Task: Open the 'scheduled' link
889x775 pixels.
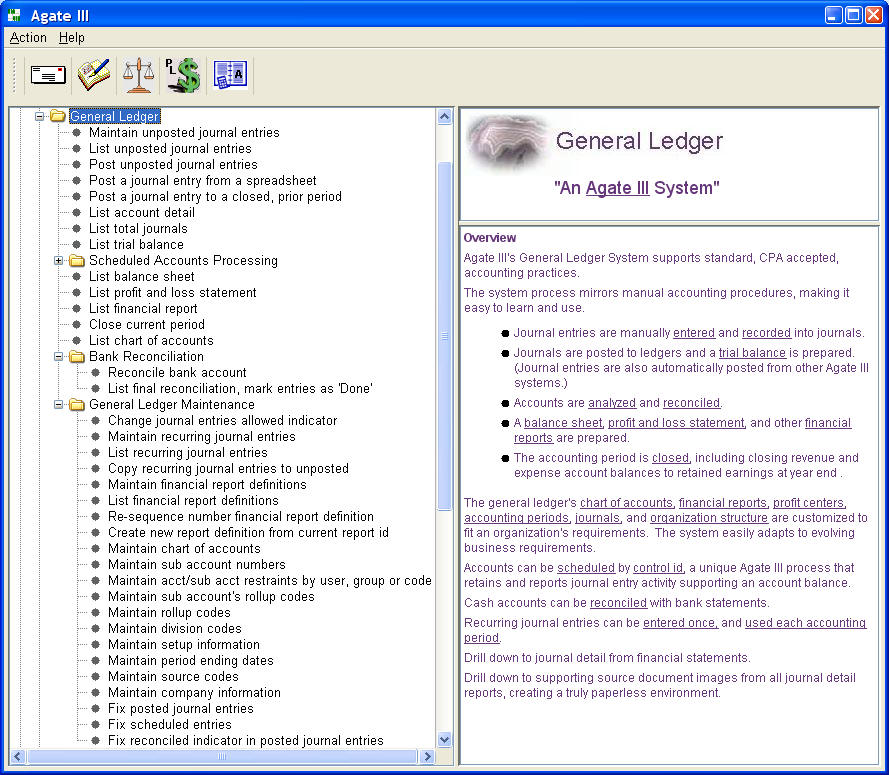Action: [586, 568]
